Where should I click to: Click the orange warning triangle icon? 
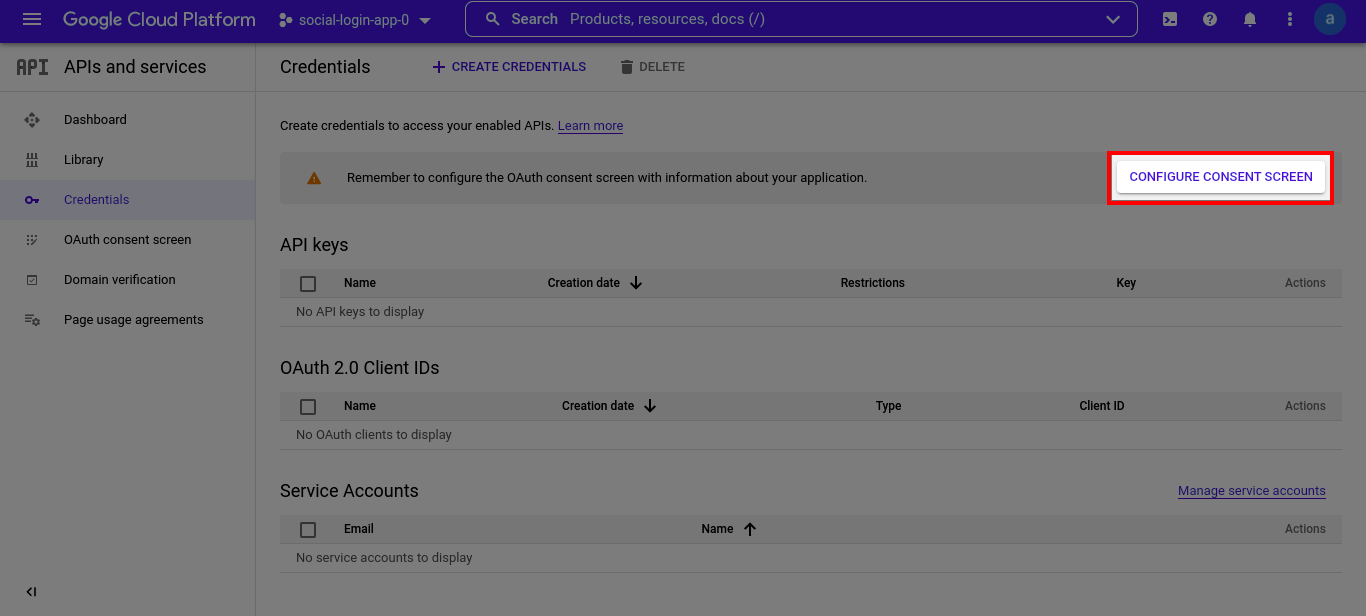click(x=314, y=178)
